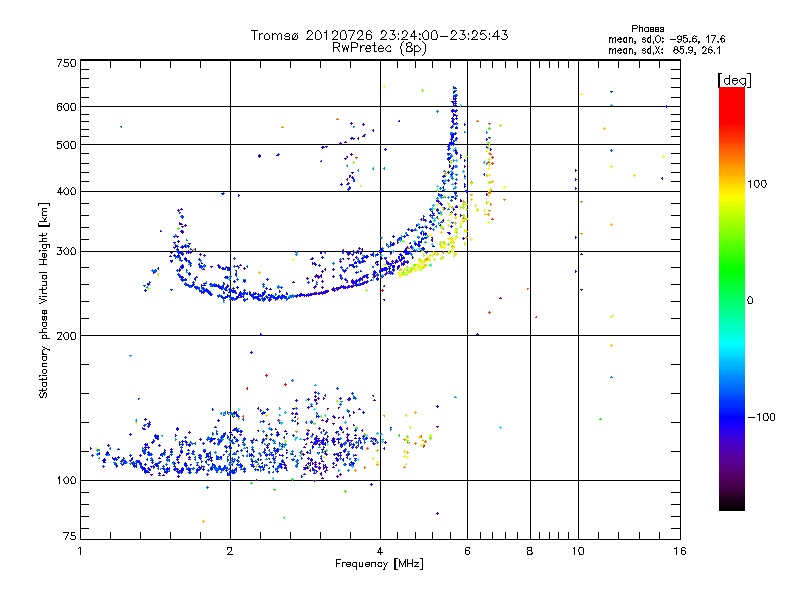Click the plot title "Tromsø 20120726 23:24:00-23:25:43"
The width and height of the screenshot is (800, 600).
tap(379, 35)
